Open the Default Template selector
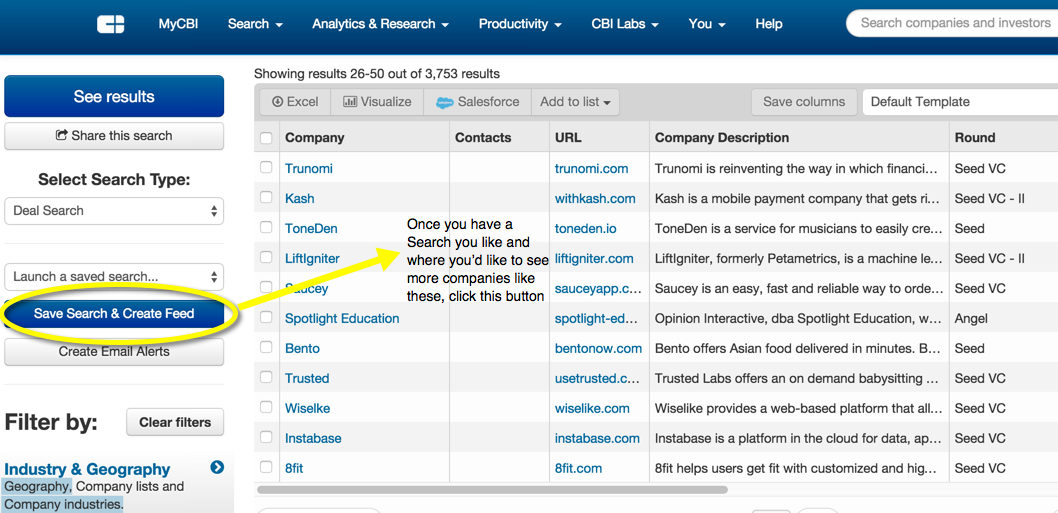Viewport: 1058px width, 513px height. point(960,102)
